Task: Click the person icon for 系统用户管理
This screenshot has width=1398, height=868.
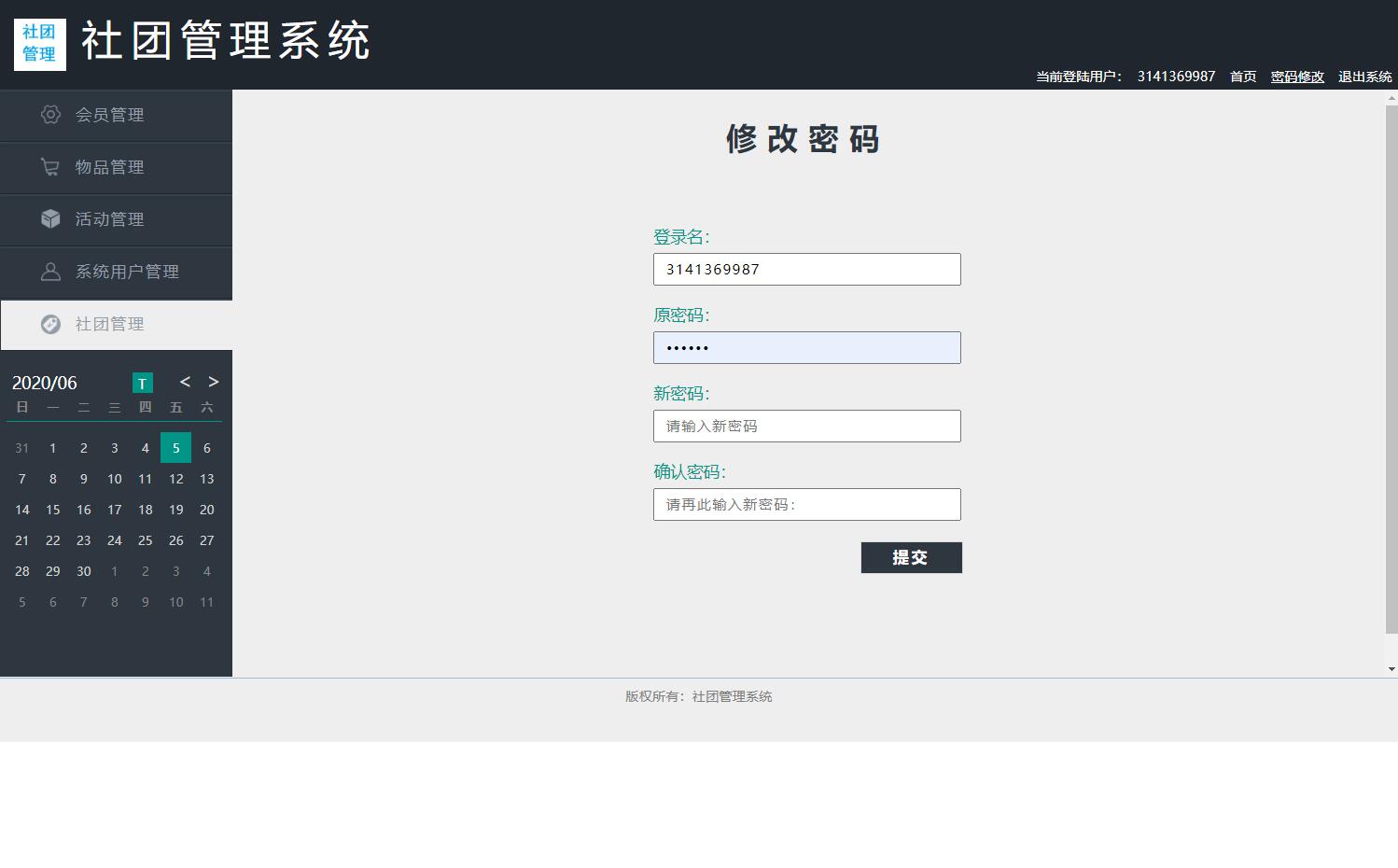Action: coord(50,271)
